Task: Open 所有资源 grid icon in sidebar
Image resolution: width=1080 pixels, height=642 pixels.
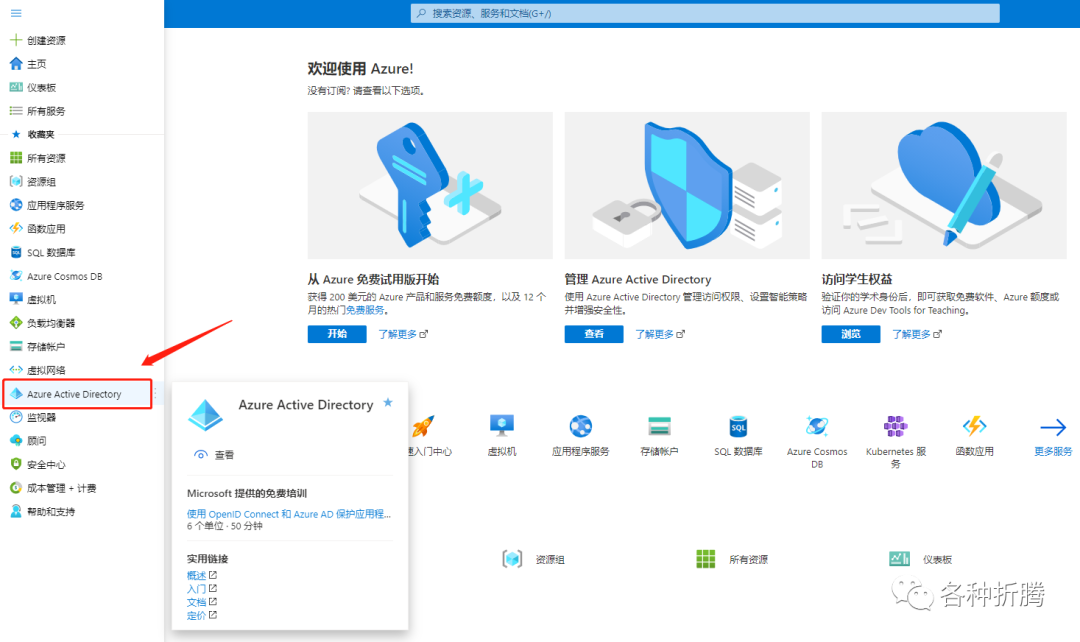Action: point(16,158)
